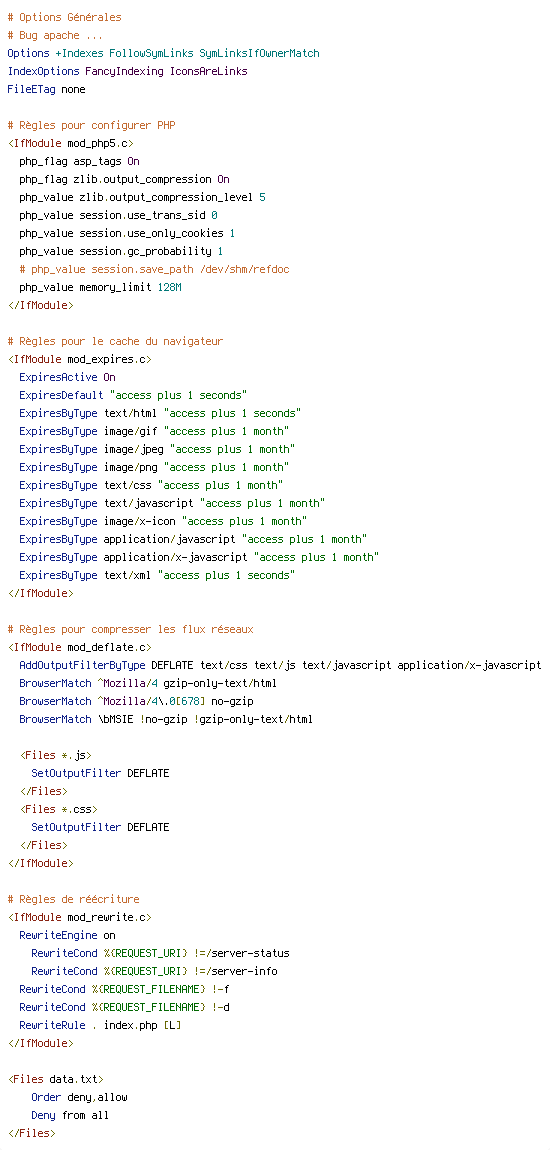Click the 'Options Générales' comment line
The width and height of the screenshot is (550, 1150).
coord(65,18)
